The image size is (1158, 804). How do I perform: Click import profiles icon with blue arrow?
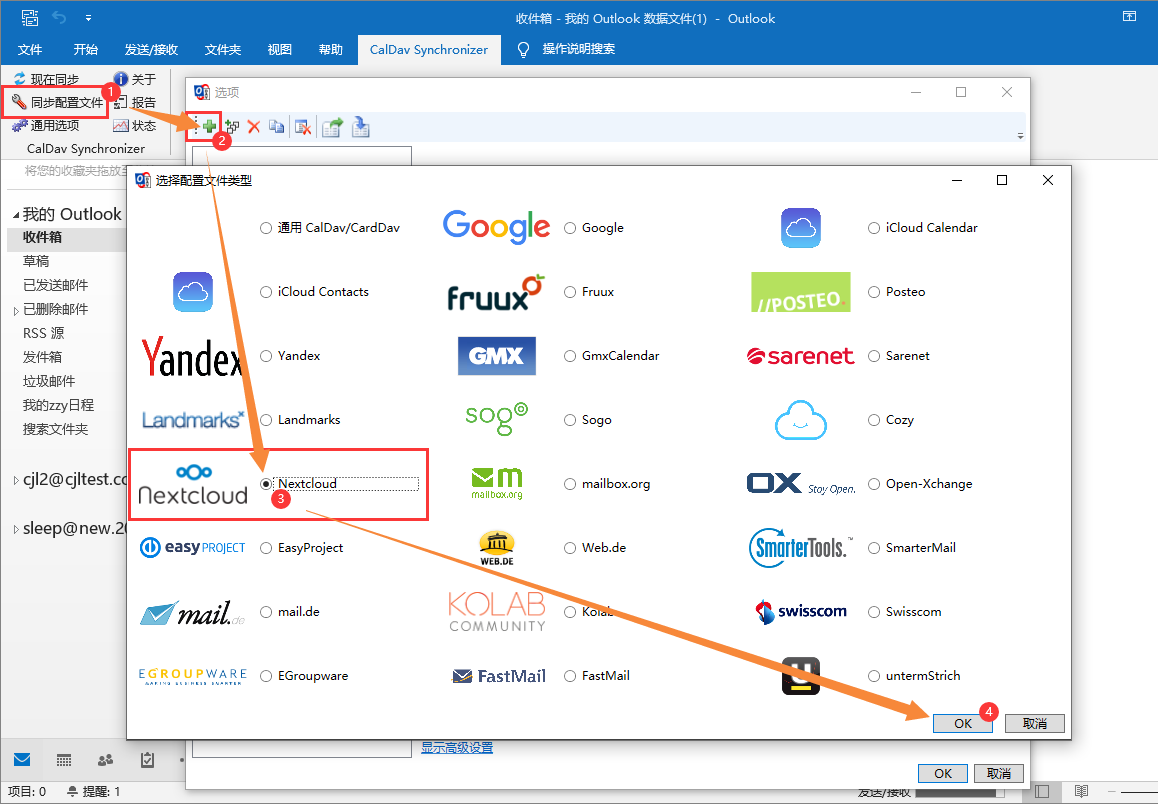click(360, 127)
